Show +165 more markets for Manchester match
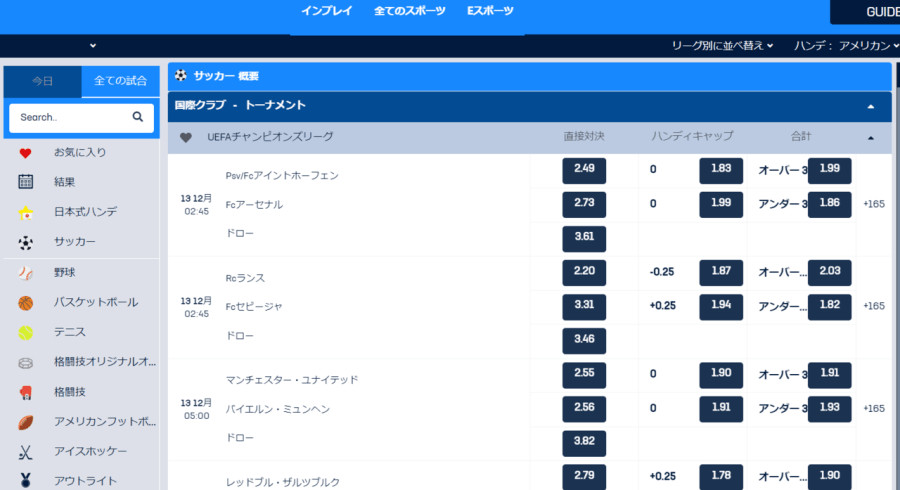The height and width of the screenshot is (490, 900). point(874,409)
